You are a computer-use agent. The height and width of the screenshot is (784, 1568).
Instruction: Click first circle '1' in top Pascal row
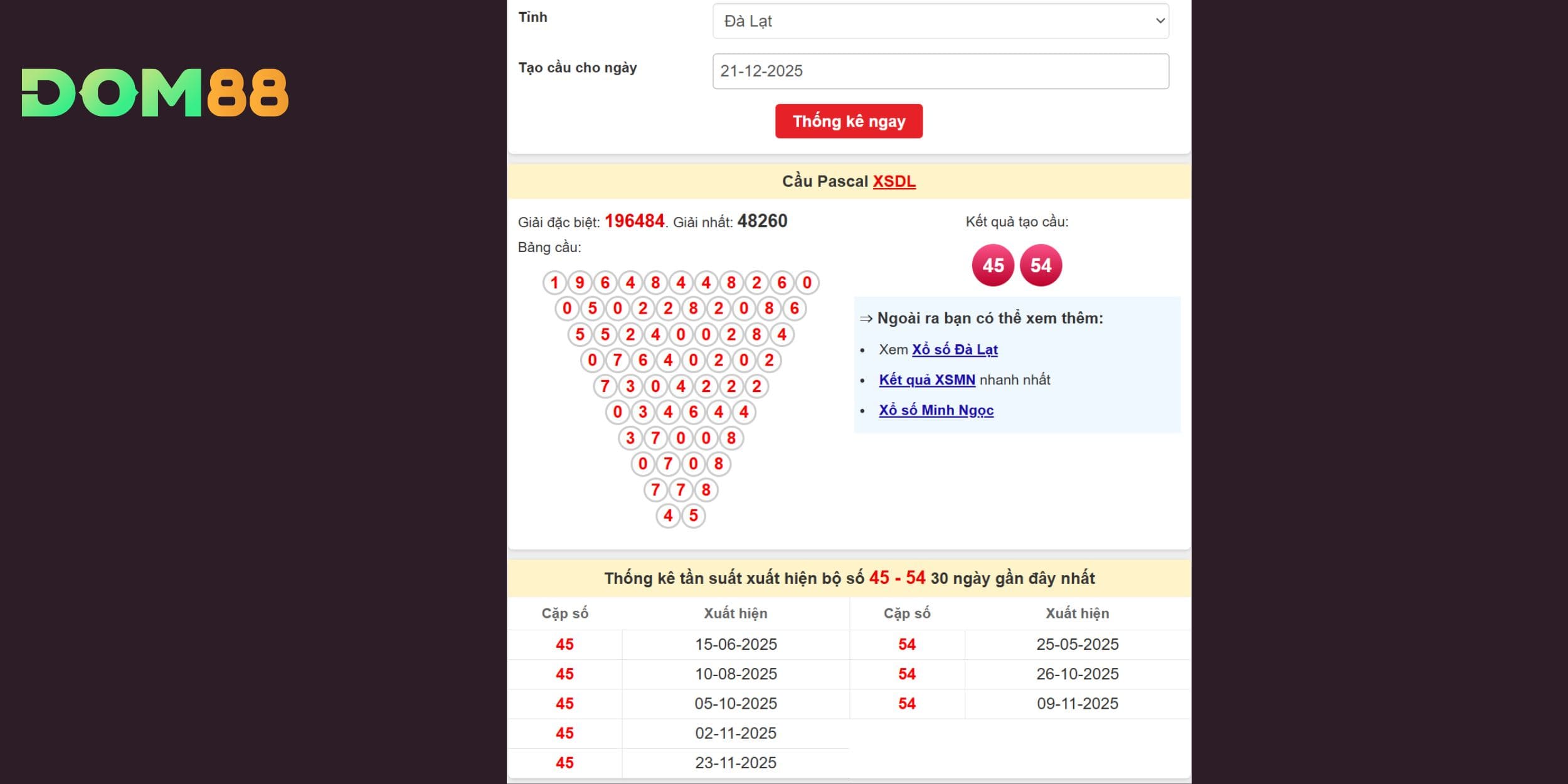coord(554,283)
